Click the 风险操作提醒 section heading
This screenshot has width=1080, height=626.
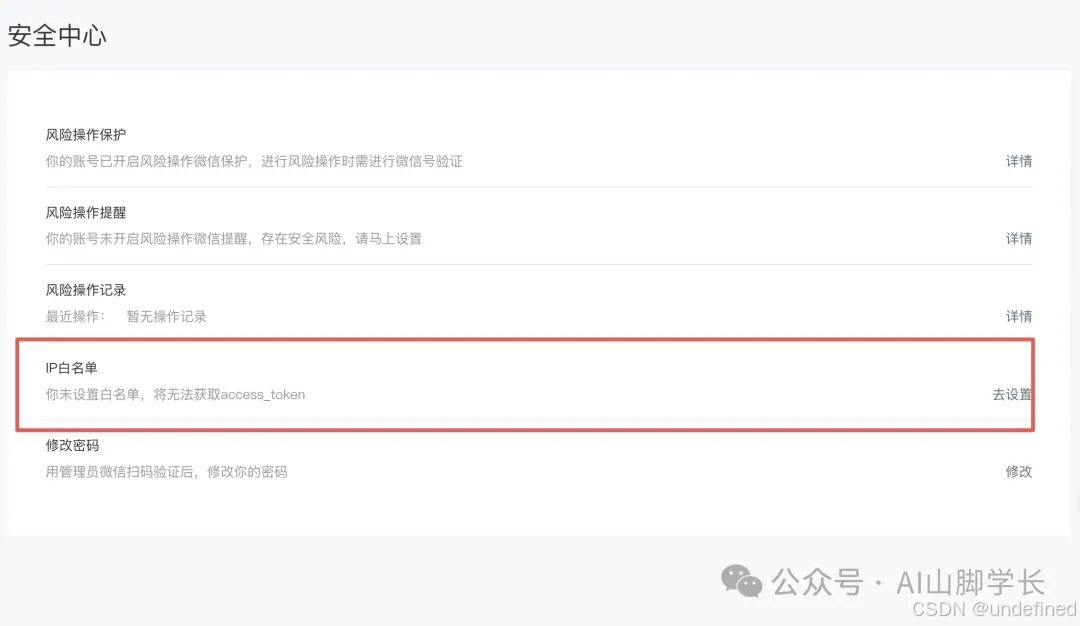(87, 211)
